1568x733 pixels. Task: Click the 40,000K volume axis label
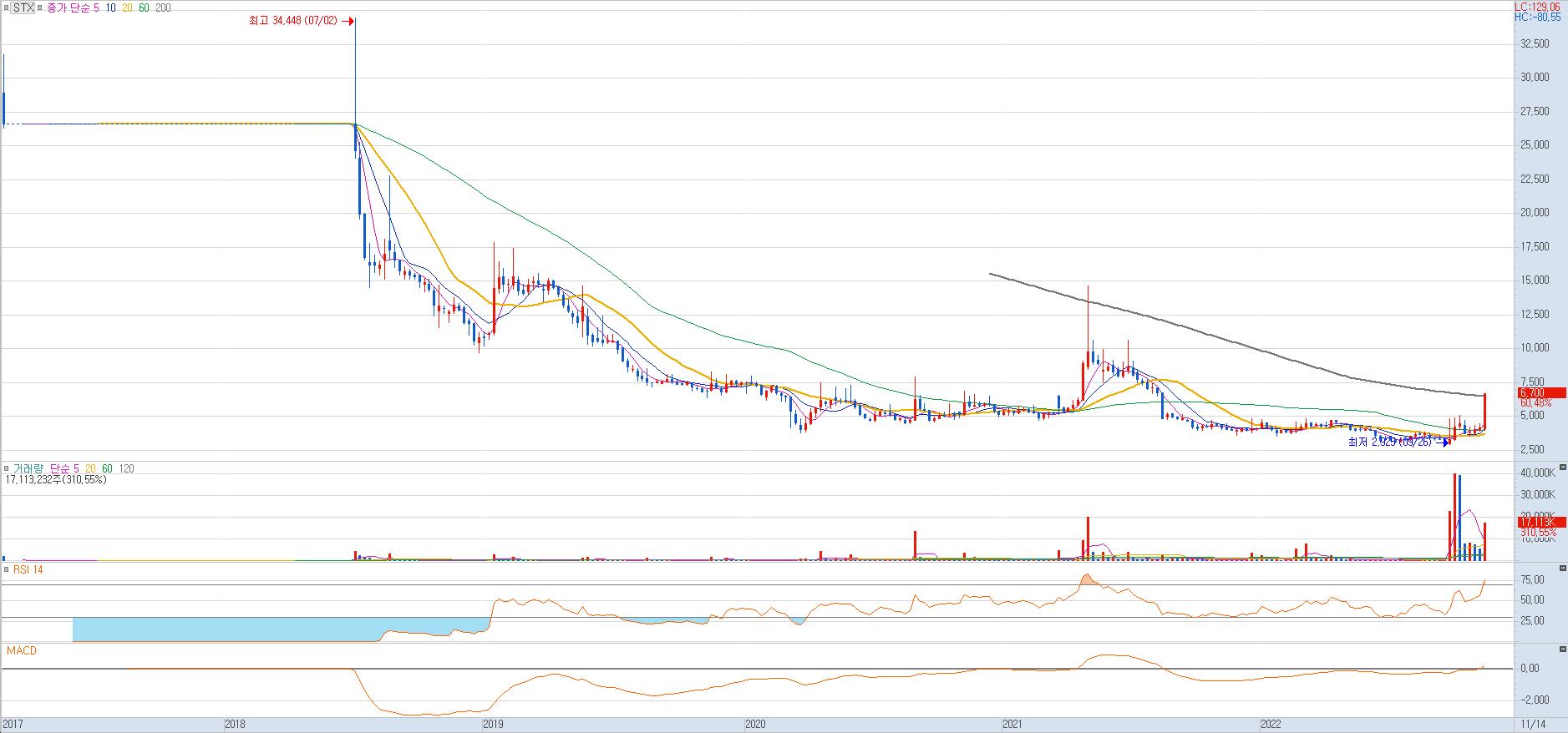pyautogui.click(x=1538, y=473)
